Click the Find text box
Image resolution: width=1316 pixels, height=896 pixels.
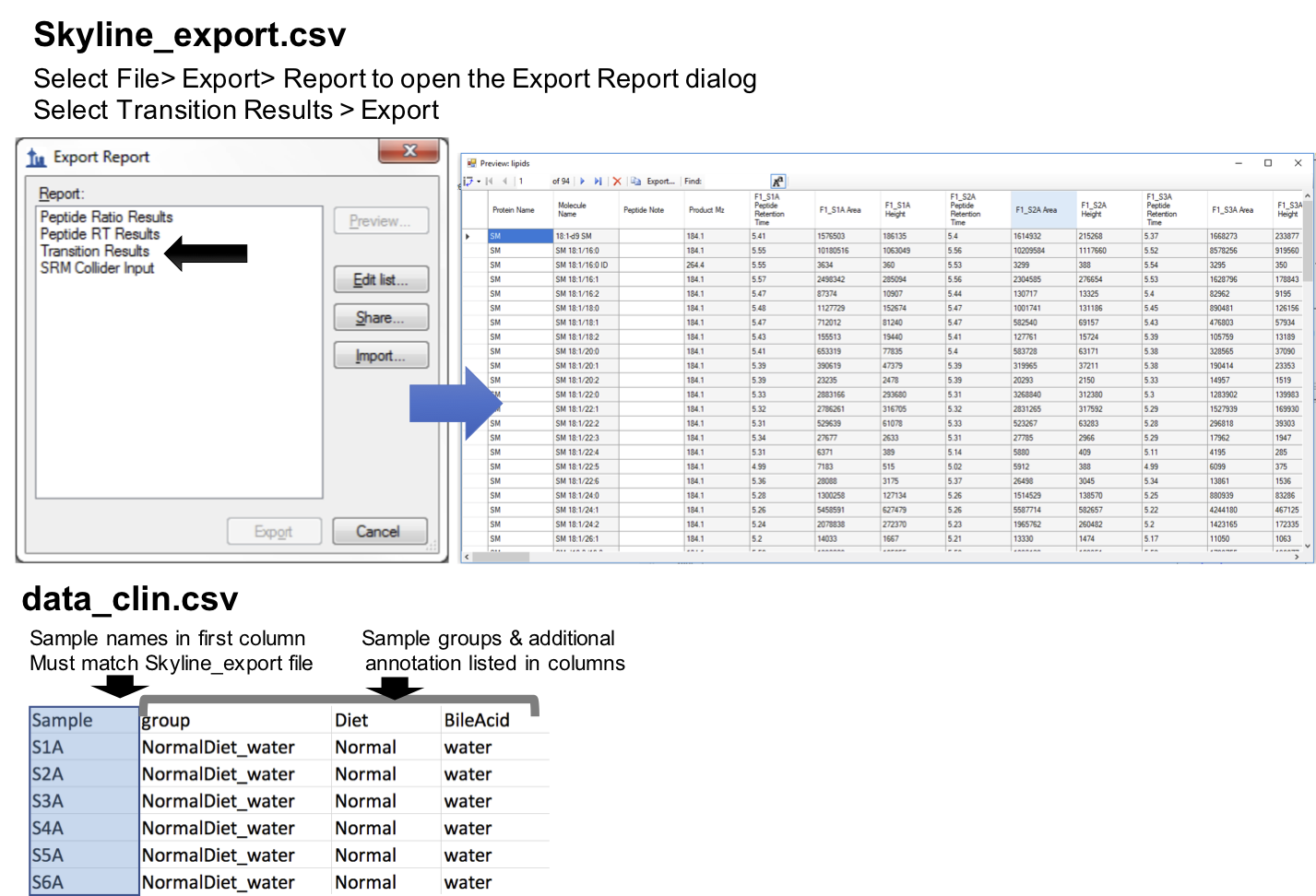point(736,182)
